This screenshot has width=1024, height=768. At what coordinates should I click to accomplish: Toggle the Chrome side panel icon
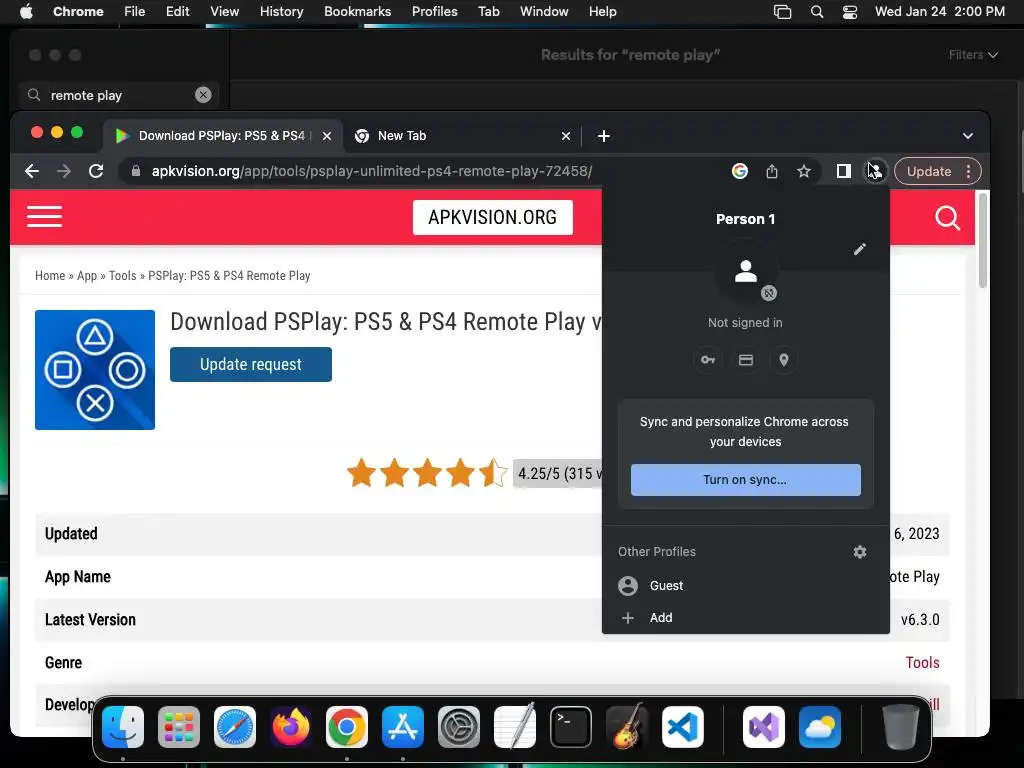click(844, 171)
